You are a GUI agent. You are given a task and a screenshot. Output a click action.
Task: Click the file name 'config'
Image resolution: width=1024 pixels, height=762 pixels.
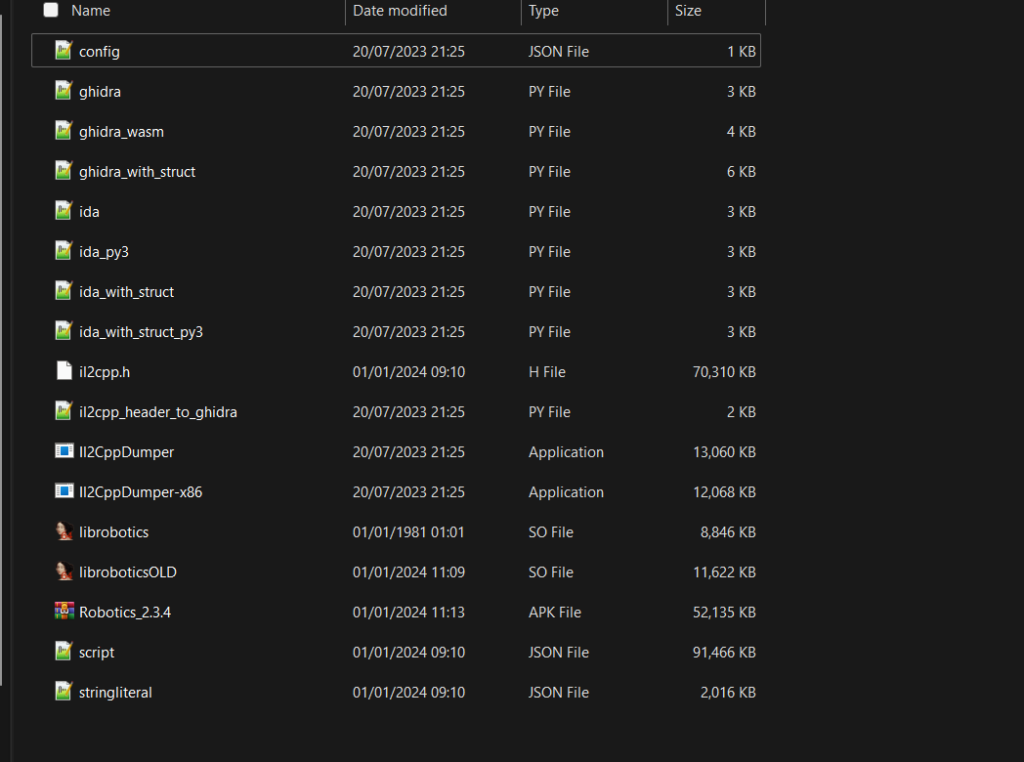pos(99,52)
